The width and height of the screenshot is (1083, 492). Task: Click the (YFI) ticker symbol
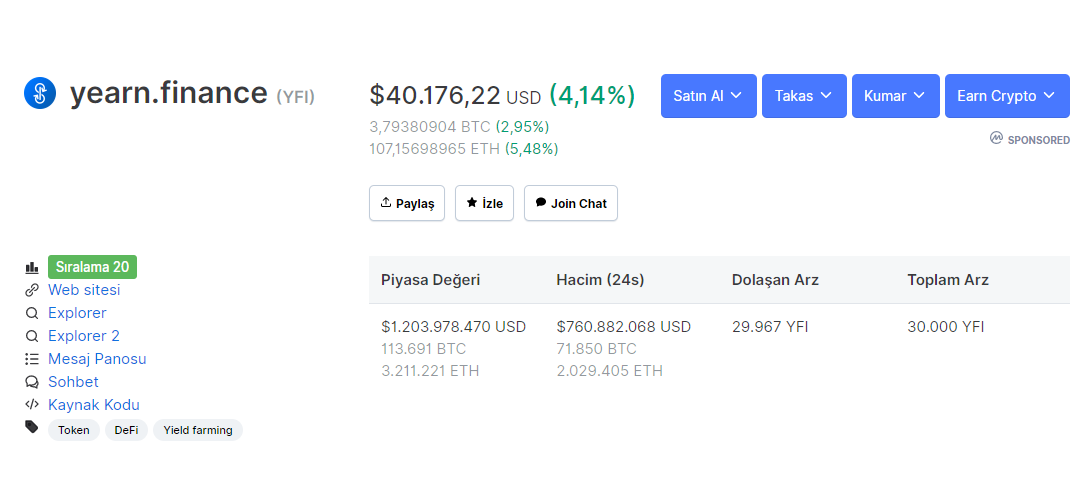[x=296, y=97]
